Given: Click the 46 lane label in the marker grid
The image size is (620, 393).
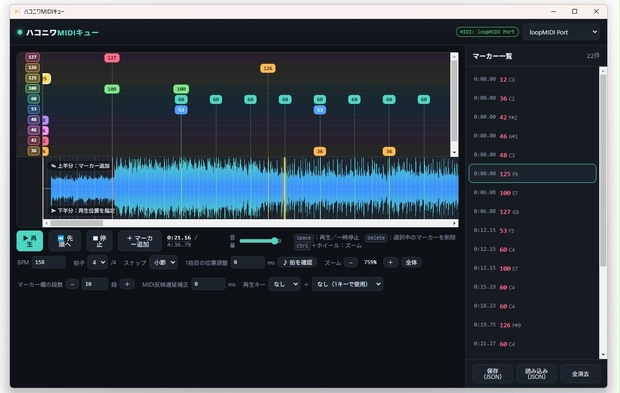Looking at the screenshot, I should tap(33, 130).
